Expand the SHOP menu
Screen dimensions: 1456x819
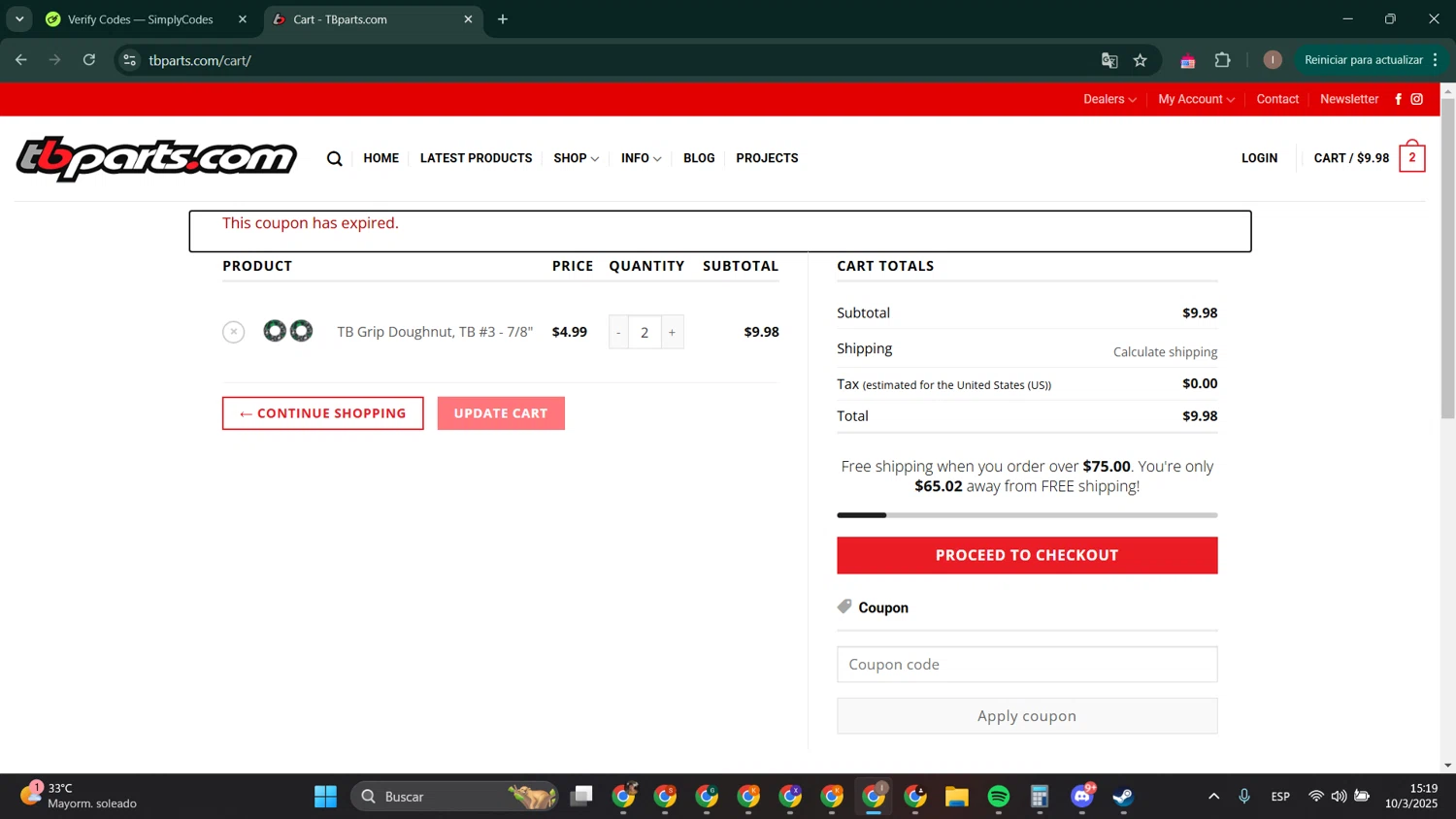pyautogui.click(x=576, y=158)
